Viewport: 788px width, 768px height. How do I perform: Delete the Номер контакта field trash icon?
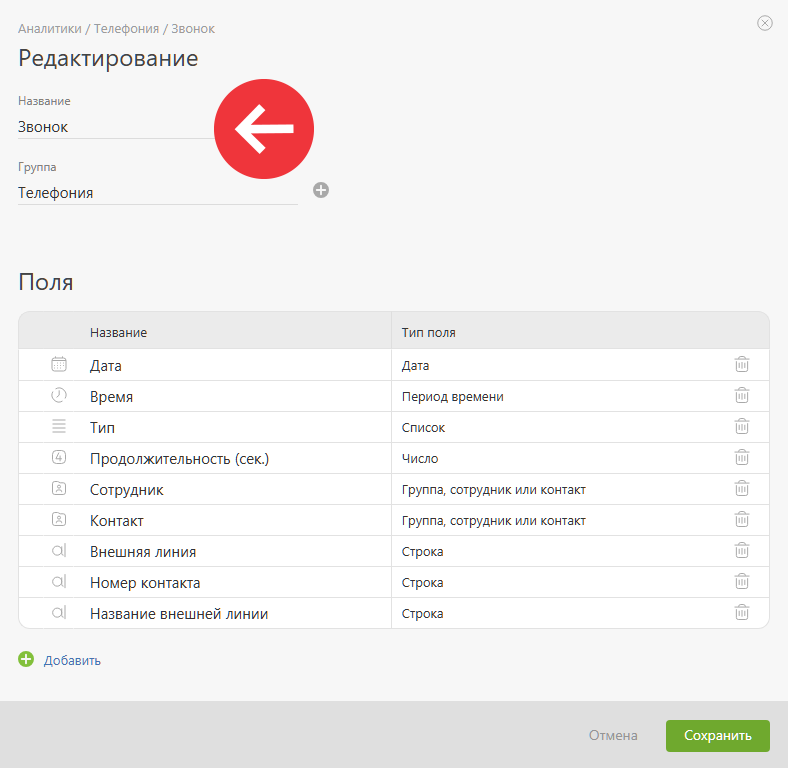point(742,582)
